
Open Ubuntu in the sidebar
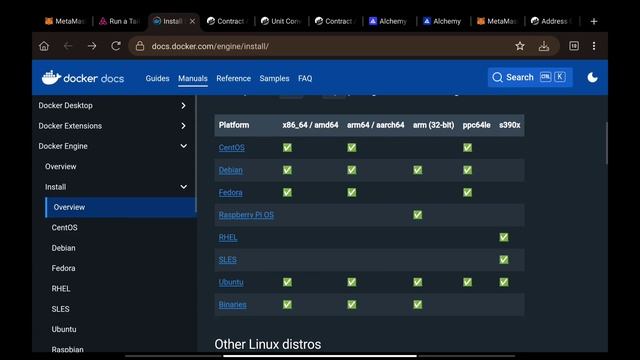click(64, 329)
